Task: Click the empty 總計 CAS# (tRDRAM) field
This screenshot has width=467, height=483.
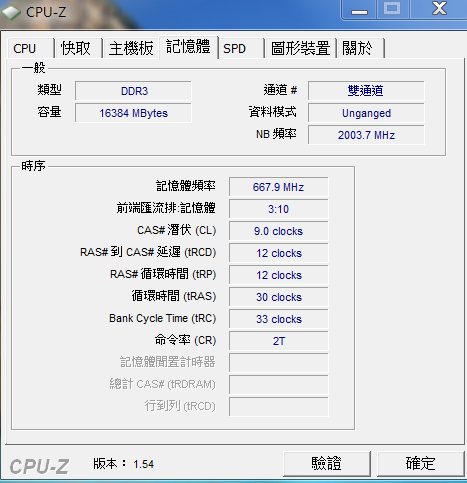Action: pyautogui.click(x=279, y=385)
